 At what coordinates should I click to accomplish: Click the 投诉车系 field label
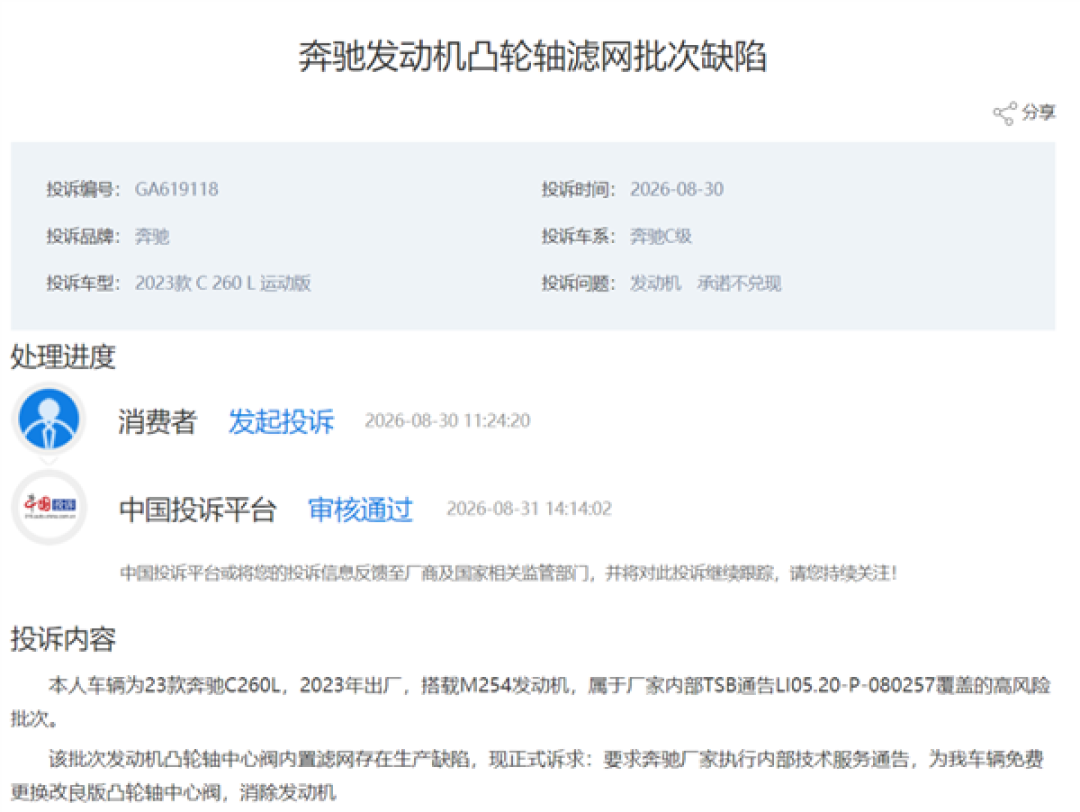click(578, 236)
